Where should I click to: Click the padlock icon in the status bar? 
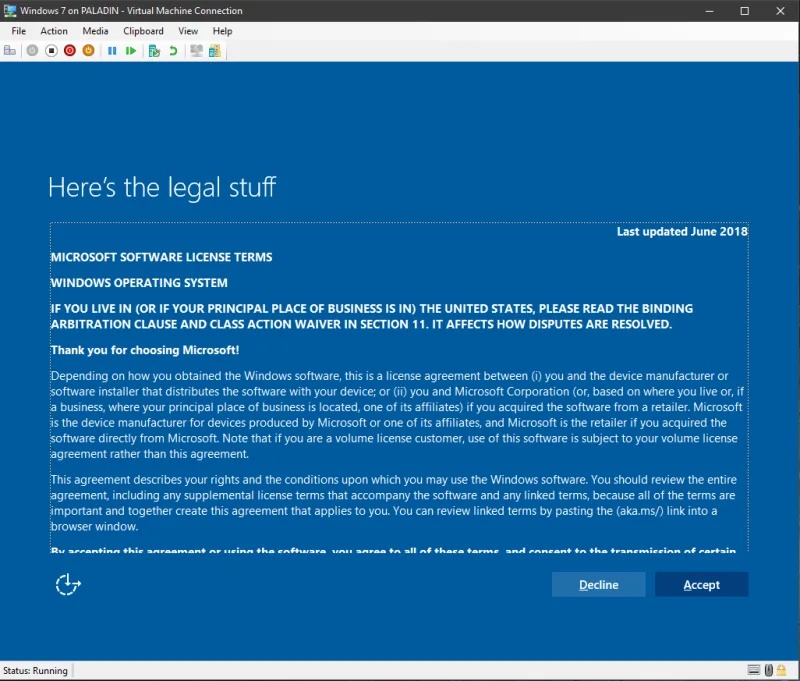(782, 670)
